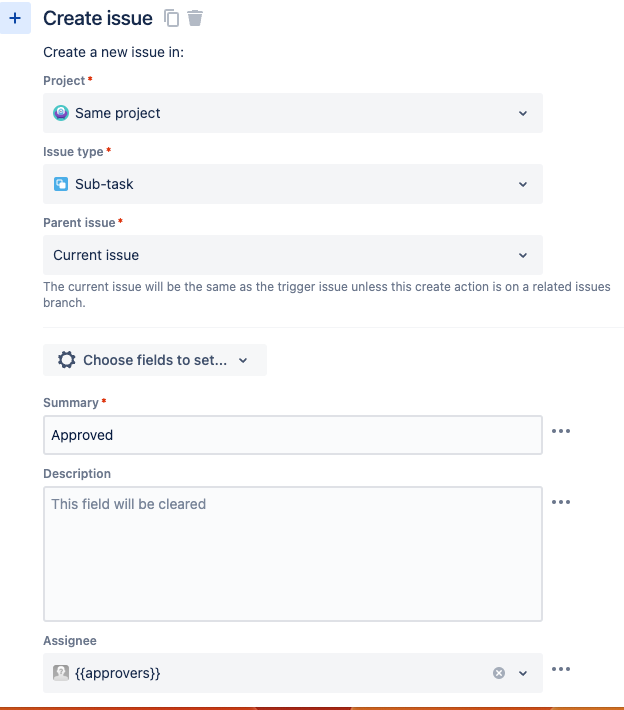The width and height of the screenshot is (624, 710).
Task: Expand the Assignee dropdown chevron
Action: point(522,673)
